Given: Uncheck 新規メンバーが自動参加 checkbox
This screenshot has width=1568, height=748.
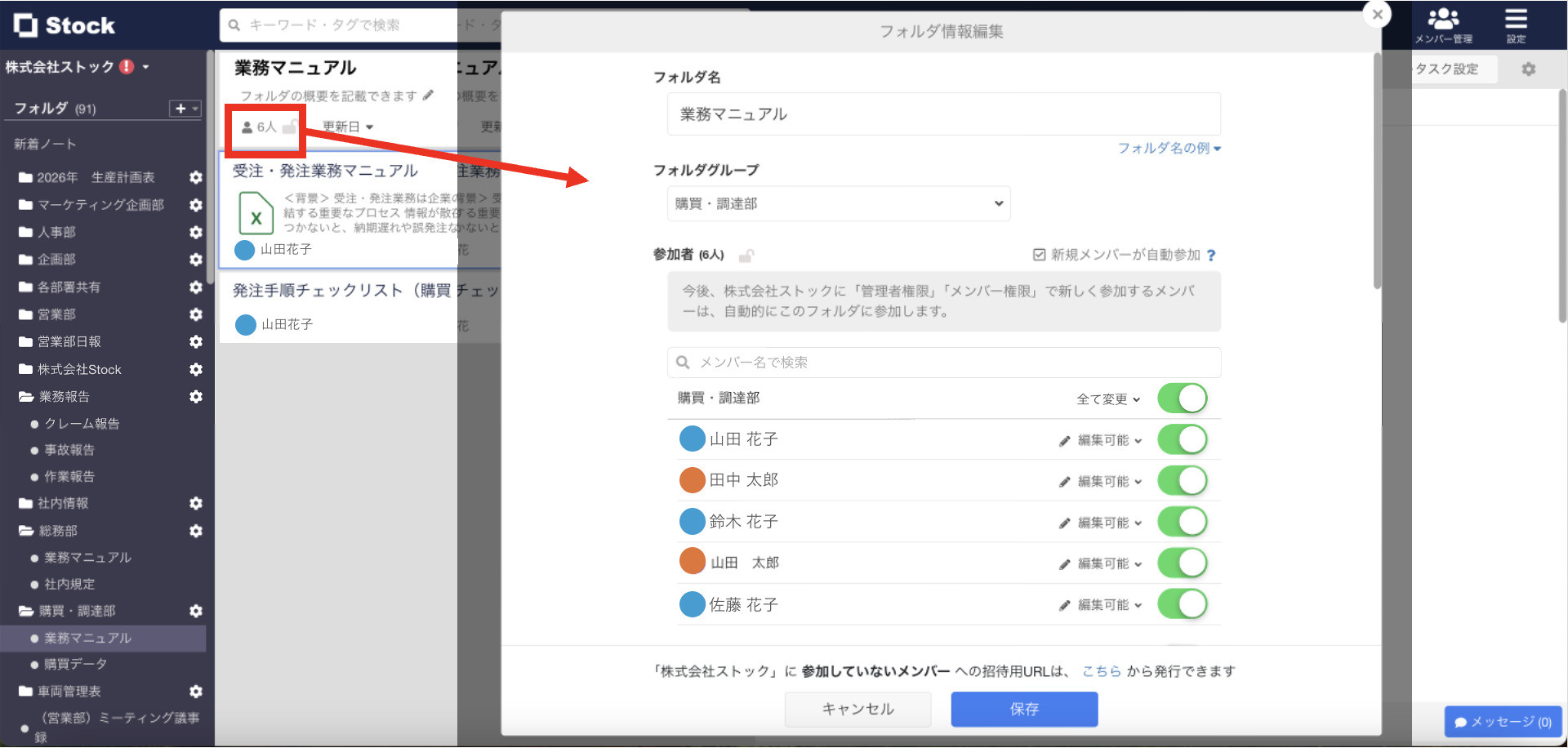Looking at the screenshot, I should pos(1038,254).
